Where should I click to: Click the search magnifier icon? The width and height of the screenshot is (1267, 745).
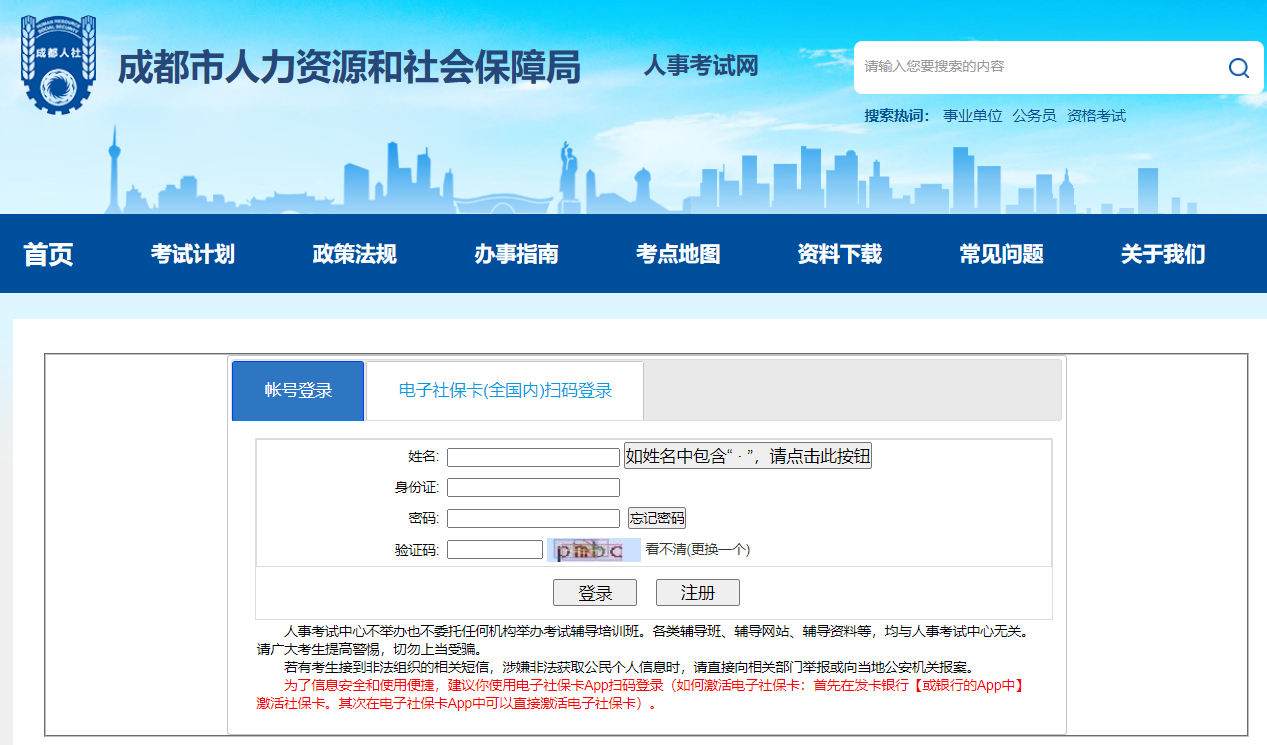[x=1238, y=68]
